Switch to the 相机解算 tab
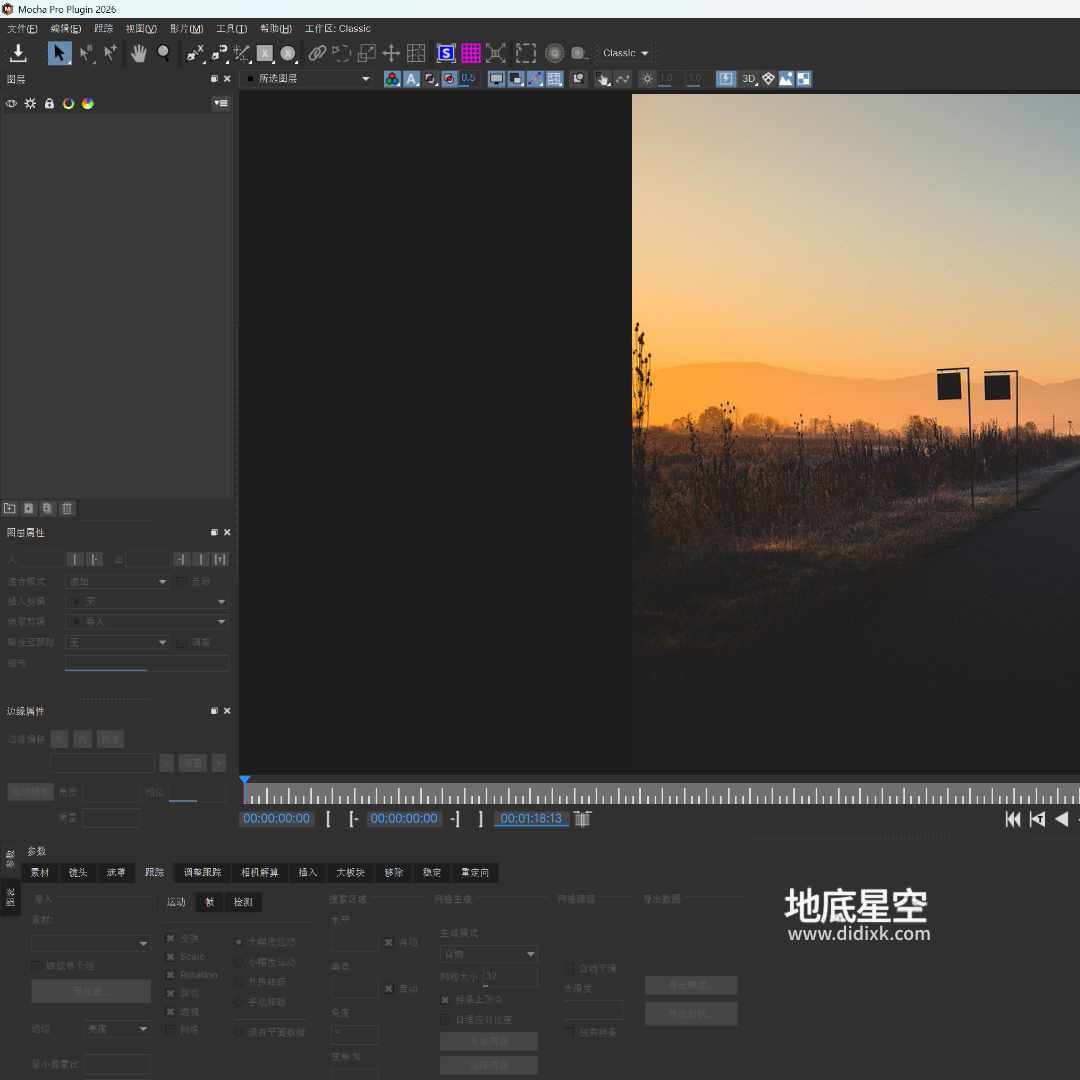 [260, 873]
